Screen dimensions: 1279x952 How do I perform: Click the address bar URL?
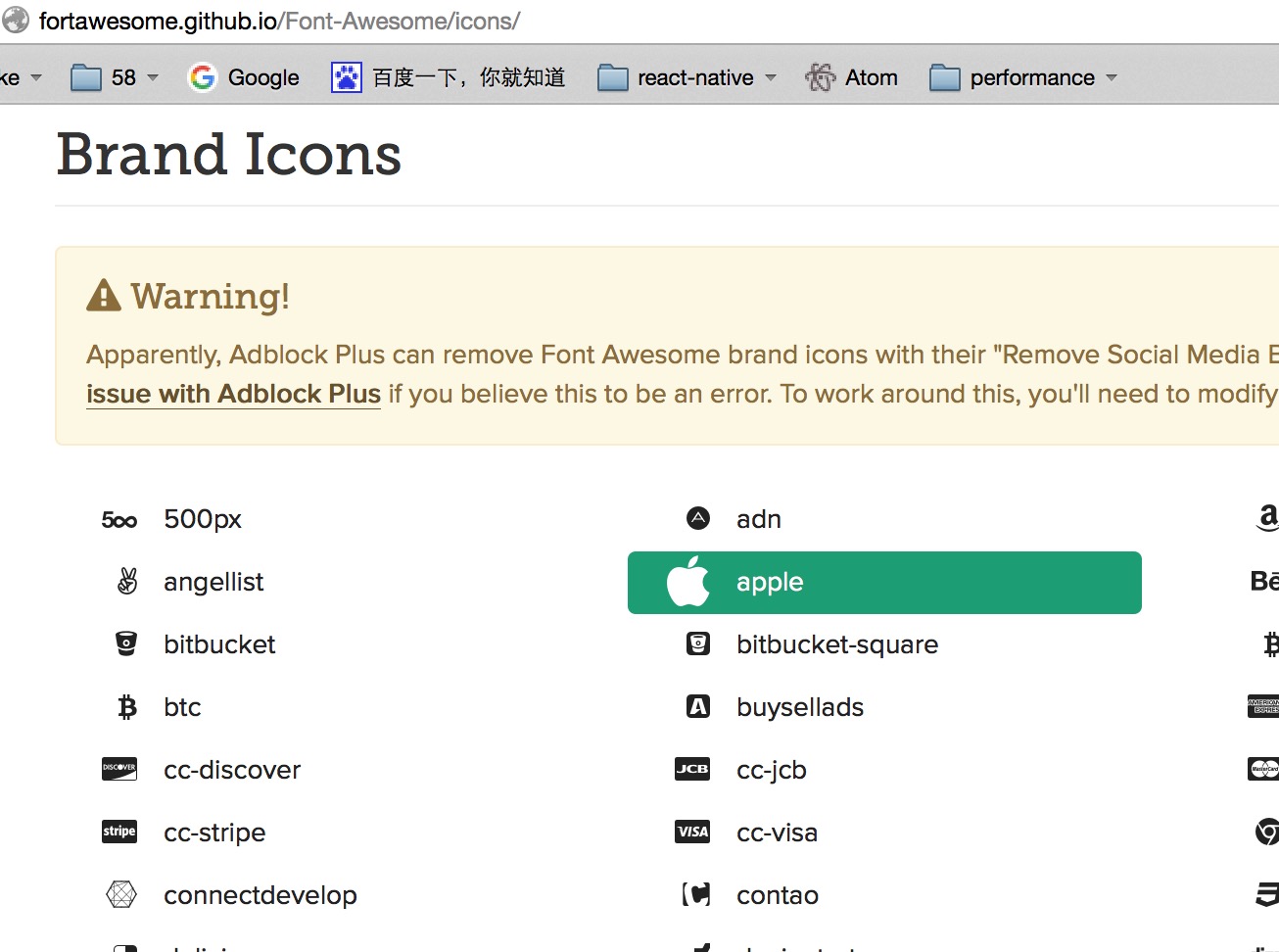click(279, 21)
